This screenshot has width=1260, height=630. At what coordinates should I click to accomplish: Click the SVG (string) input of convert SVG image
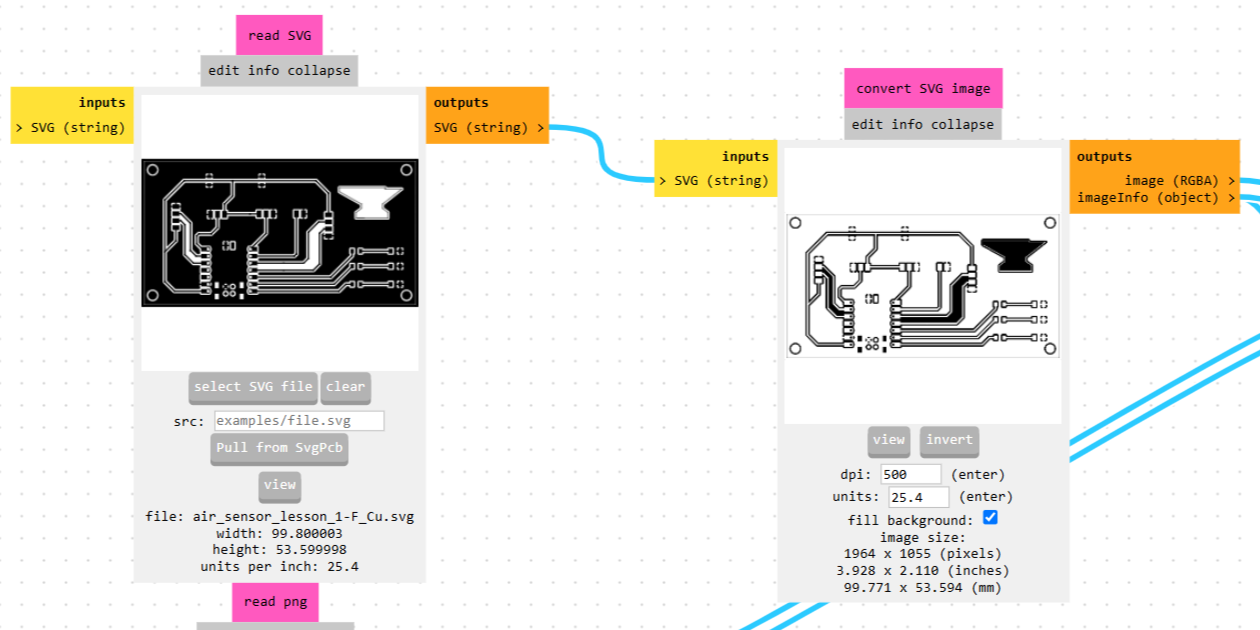coord(713,181)
